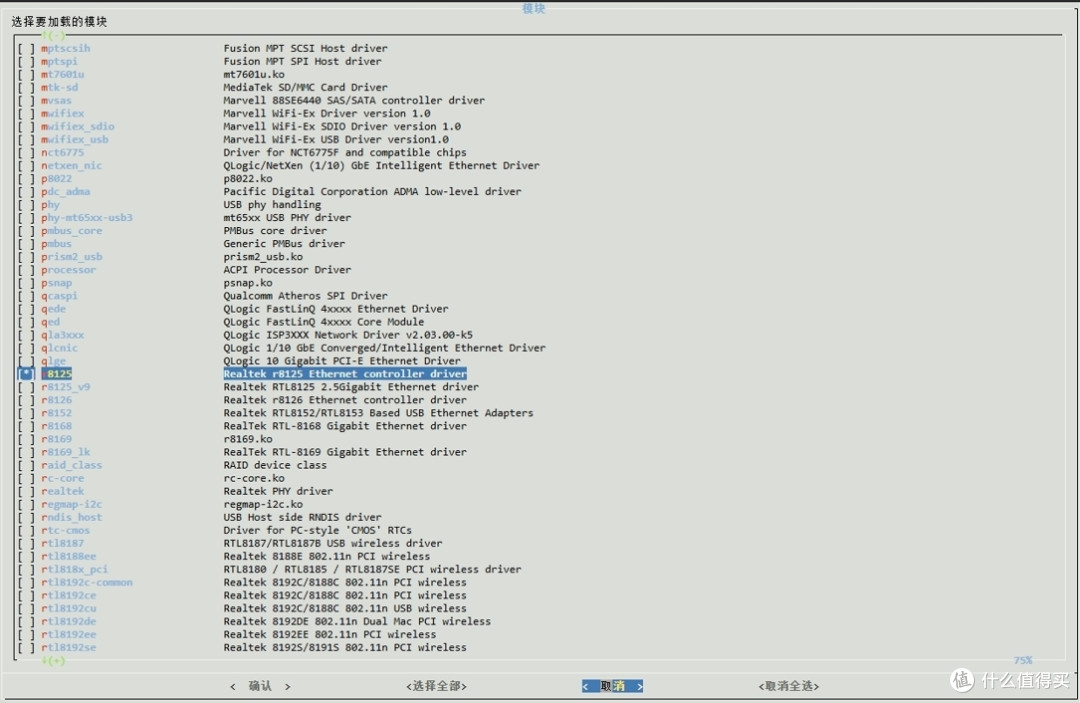Select the p8022 module name

pyautogui.click(x=56, y=179)
